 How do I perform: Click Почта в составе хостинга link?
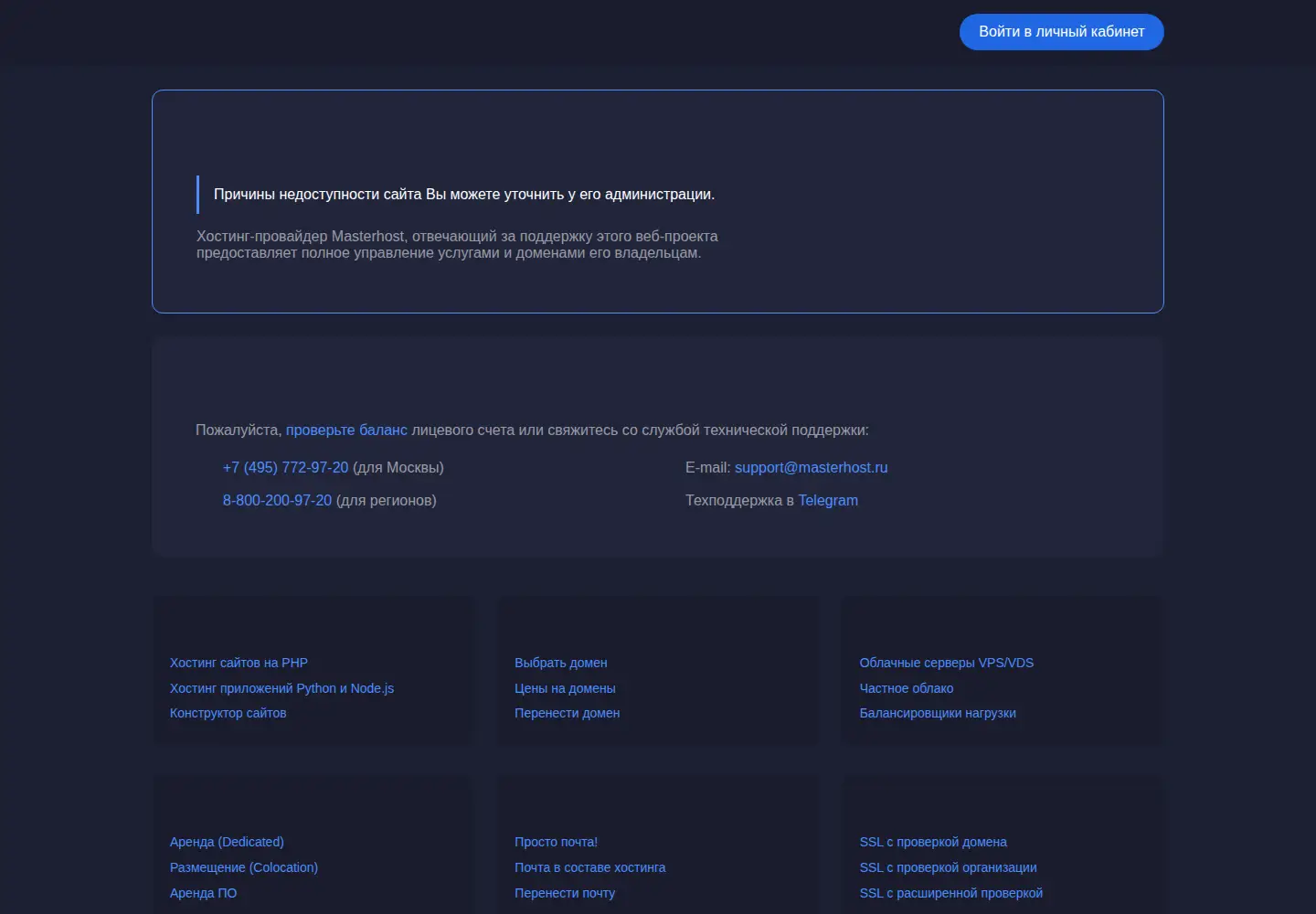point(590,868)
